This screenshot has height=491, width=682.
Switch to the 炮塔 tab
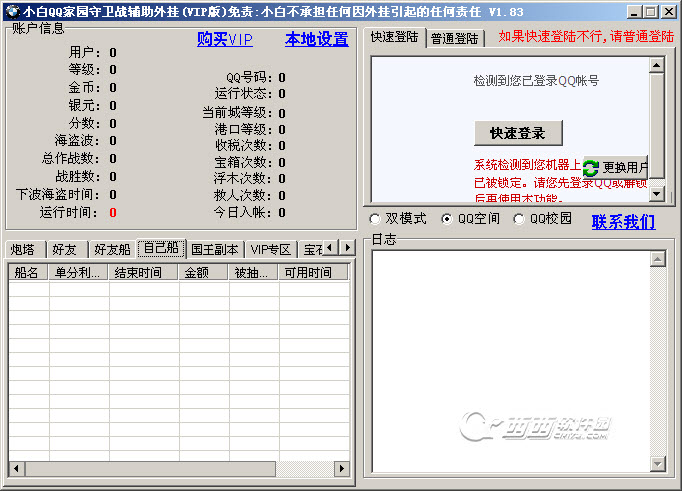point(25,249)
